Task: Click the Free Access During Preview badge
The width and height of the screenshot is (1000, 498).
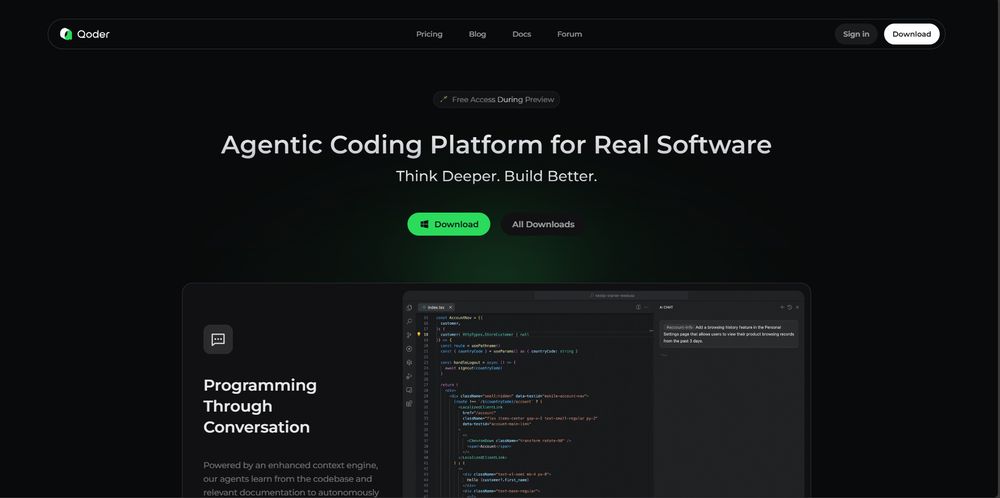Action: click(x=496, y=100)
